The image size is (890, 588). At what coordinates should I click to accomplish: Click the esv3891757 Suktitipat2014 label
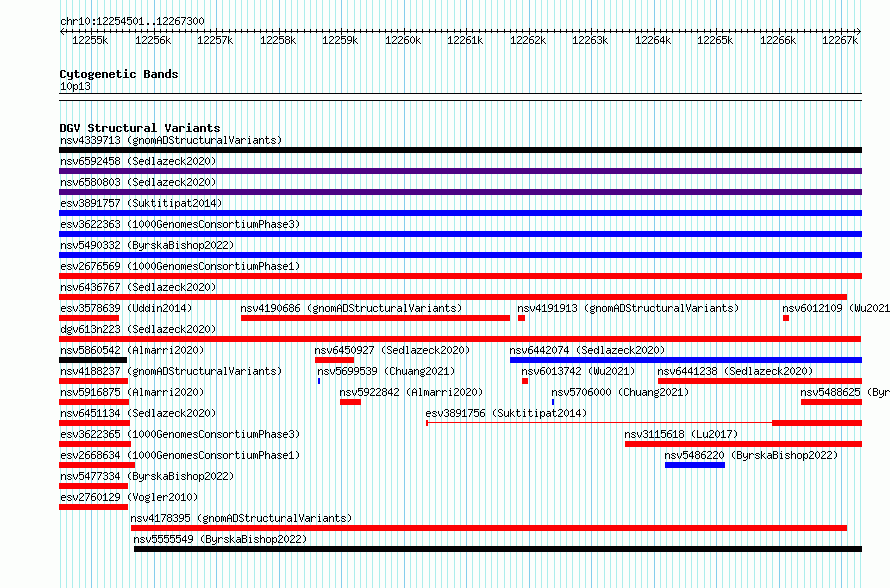pos(141,203)
